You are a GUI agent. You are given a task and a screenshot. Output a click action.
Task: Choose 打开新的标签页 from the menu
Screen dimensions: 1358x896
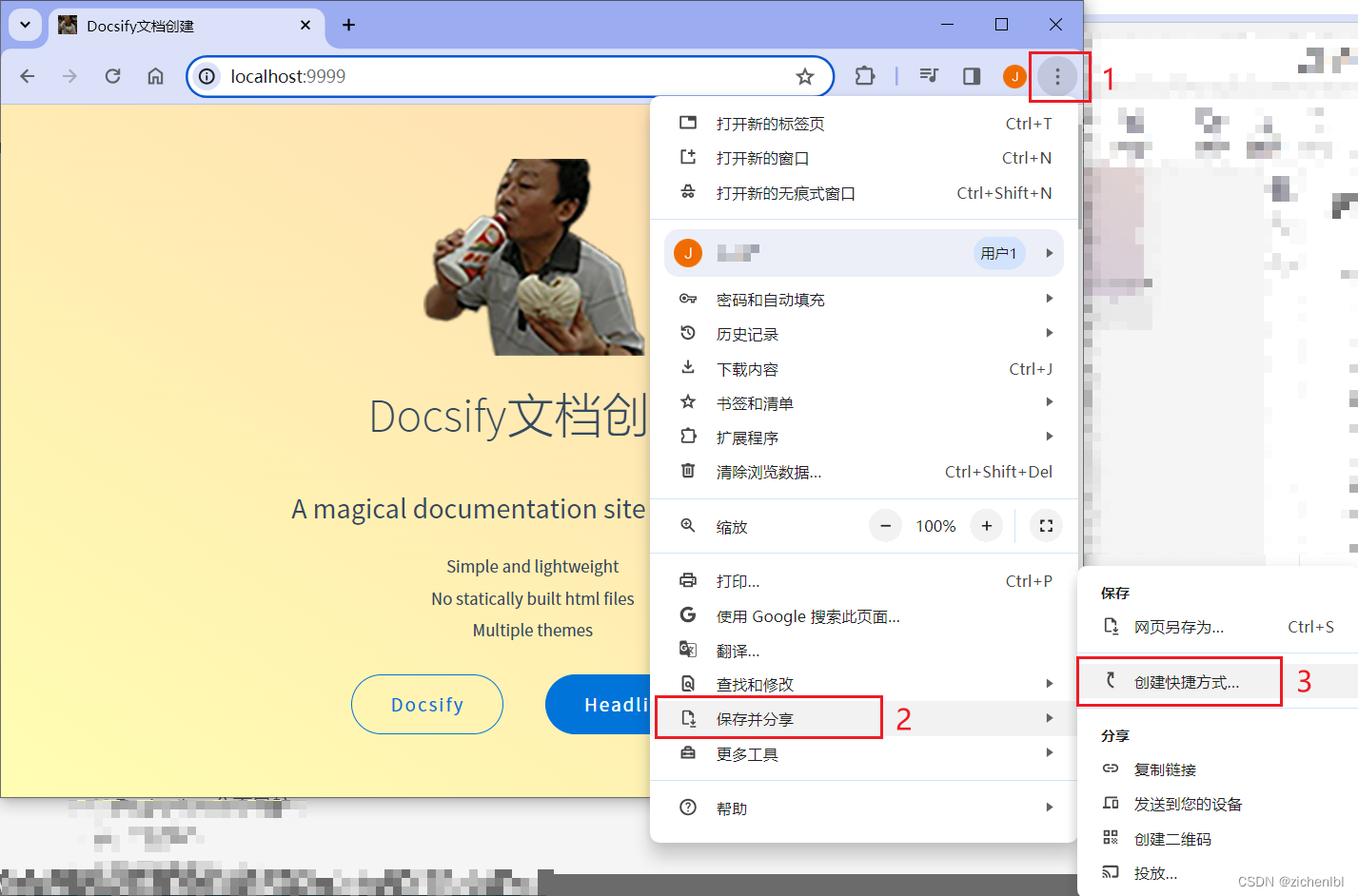coord(865,124)
